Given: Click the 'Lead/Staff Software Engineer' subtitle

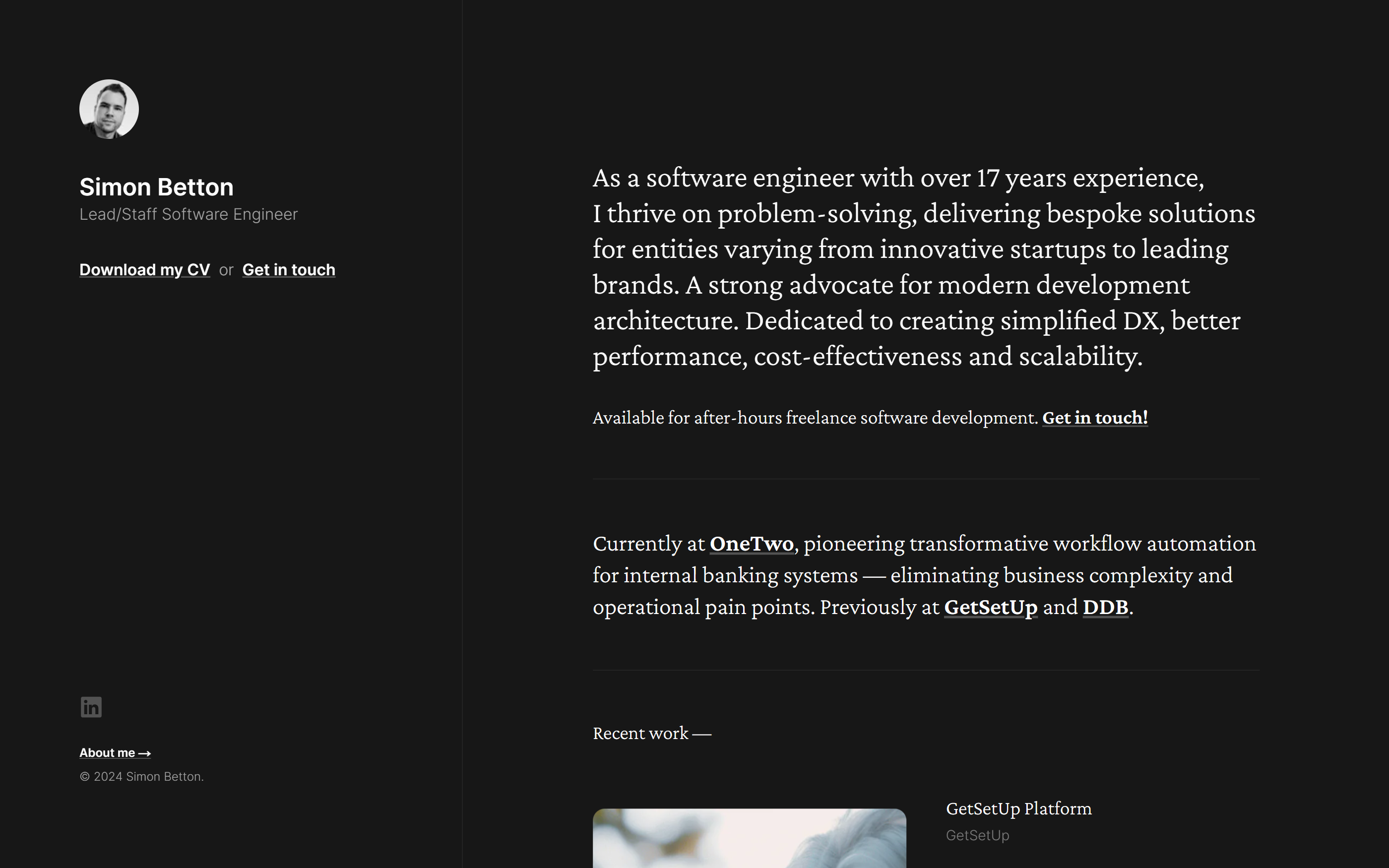Looking at the screenshot, I should 189,214.
